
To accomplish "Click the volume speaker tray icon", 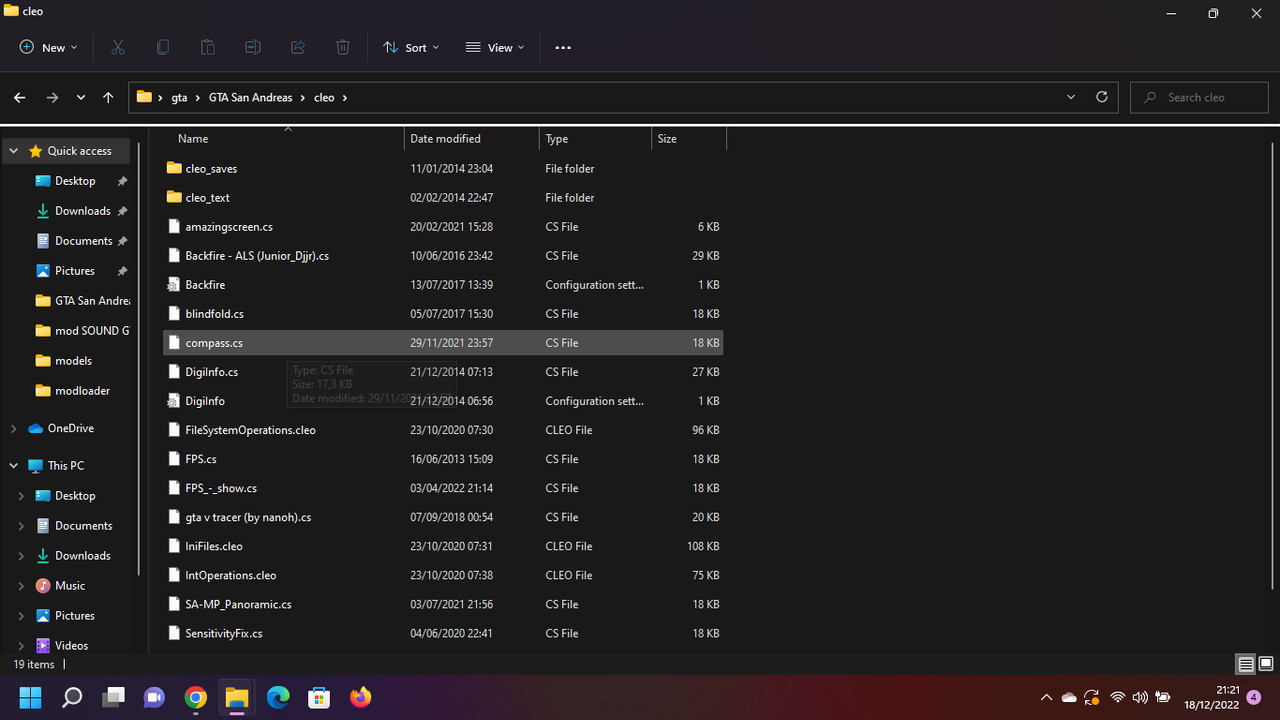I will pyautogui.click(x=1140, y=697).
